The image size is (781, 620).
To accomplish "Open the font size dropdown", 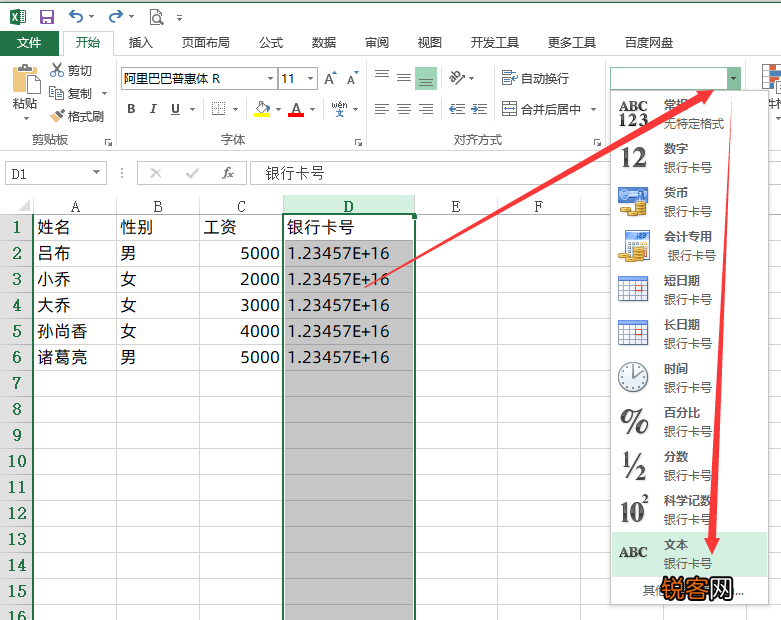I will point(310,78).
